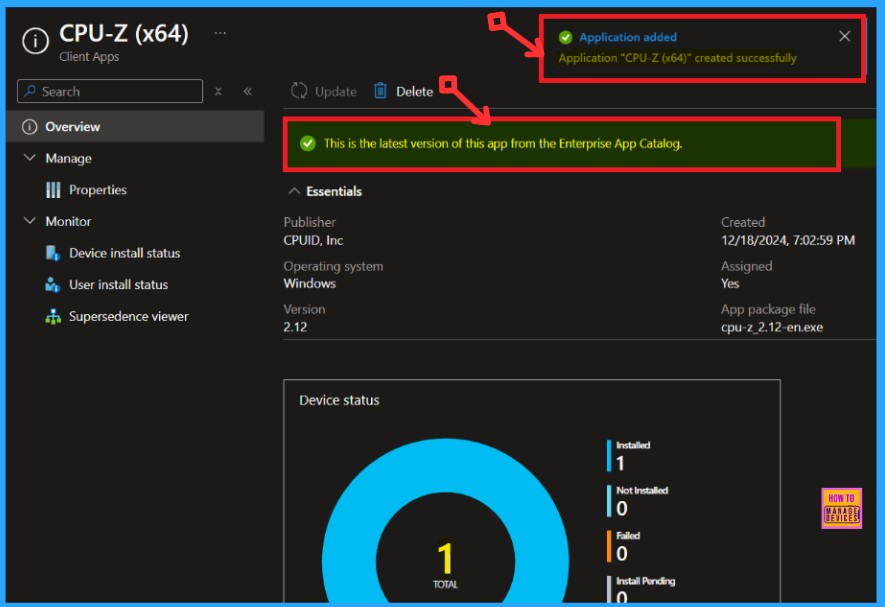Collapse the Manage section chevron
This screenshot has width=885, height=607.
(29, 158)
